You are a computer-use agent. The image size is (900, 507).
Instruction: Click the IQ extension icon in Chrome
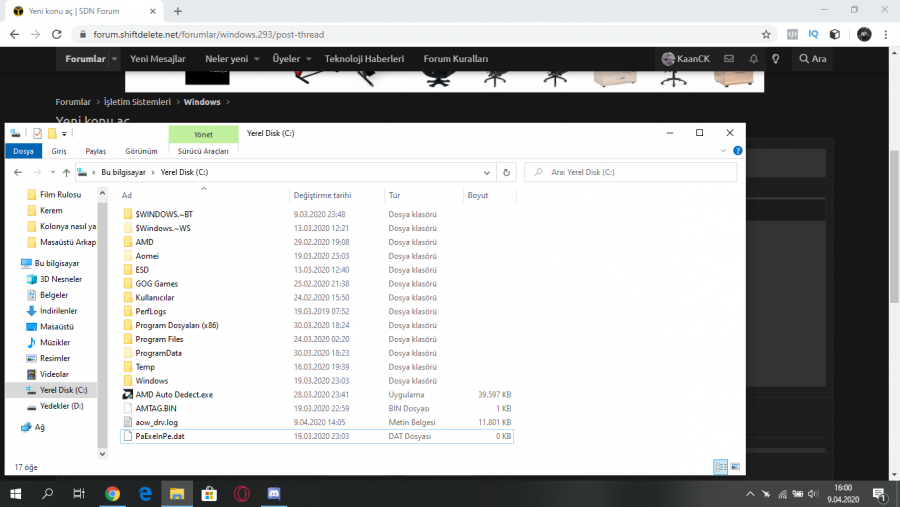(x=813, y=34)
